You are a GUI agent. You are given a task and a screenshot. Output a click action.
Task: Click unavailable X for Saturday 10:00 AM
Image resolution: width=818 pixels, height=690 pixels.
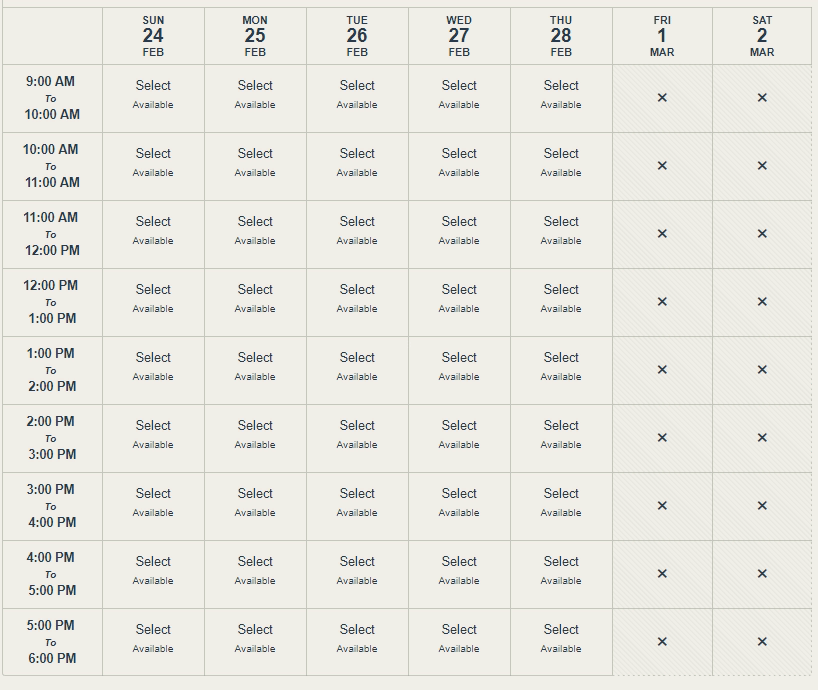point(762,165)
